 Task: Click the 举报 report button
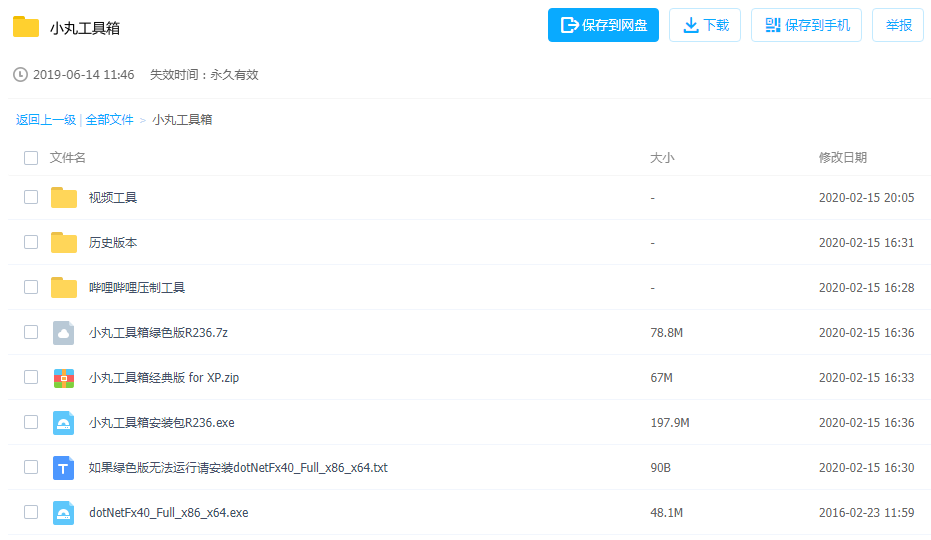pyautogui.click(x=898, y=25)
